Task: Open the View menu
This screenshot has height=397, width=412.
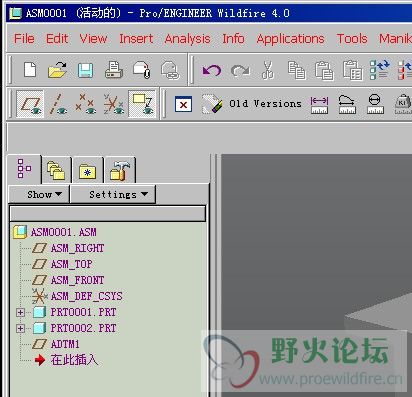Action: [93, 39]
